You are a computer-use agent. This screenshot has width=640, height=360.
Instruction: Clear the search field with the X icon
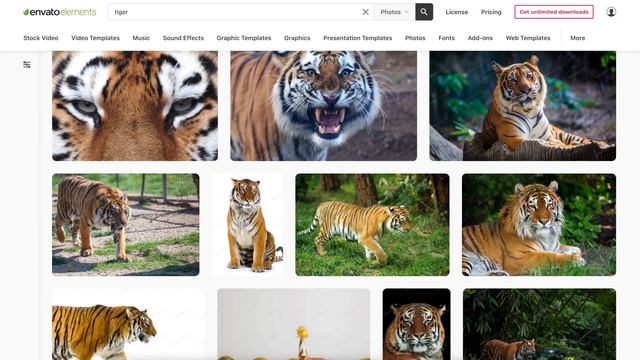pos(366,12)
